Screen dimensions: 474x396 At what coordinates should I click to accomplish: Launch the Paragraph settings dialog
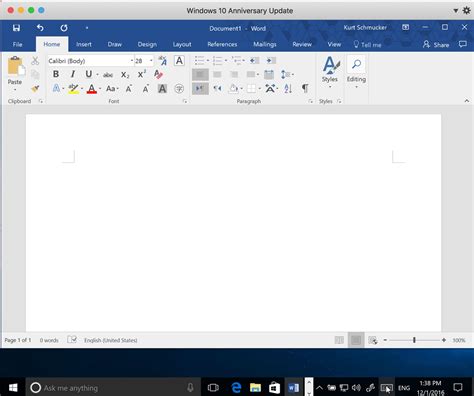(310, 101)
